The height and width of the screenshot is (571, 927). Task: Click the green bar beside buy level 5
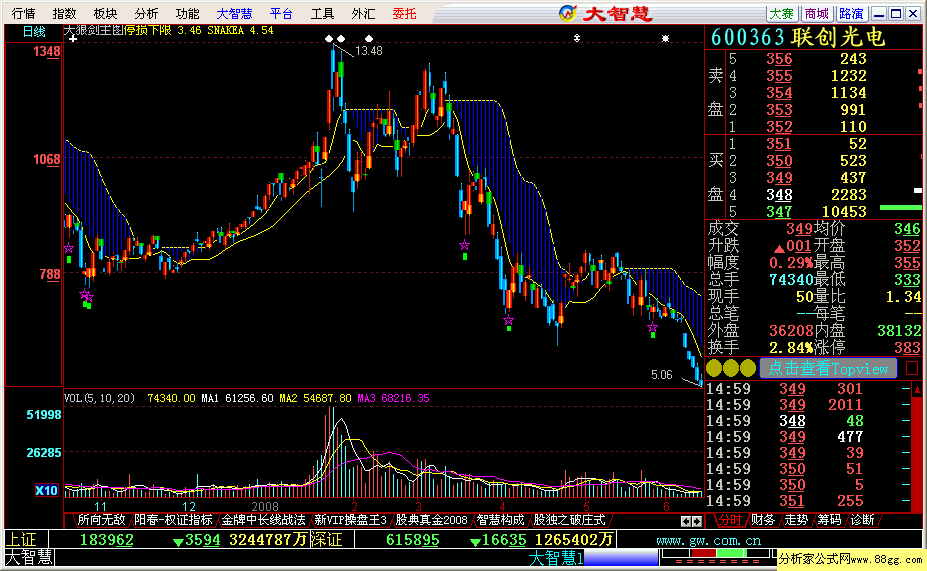tap(900, 207)
